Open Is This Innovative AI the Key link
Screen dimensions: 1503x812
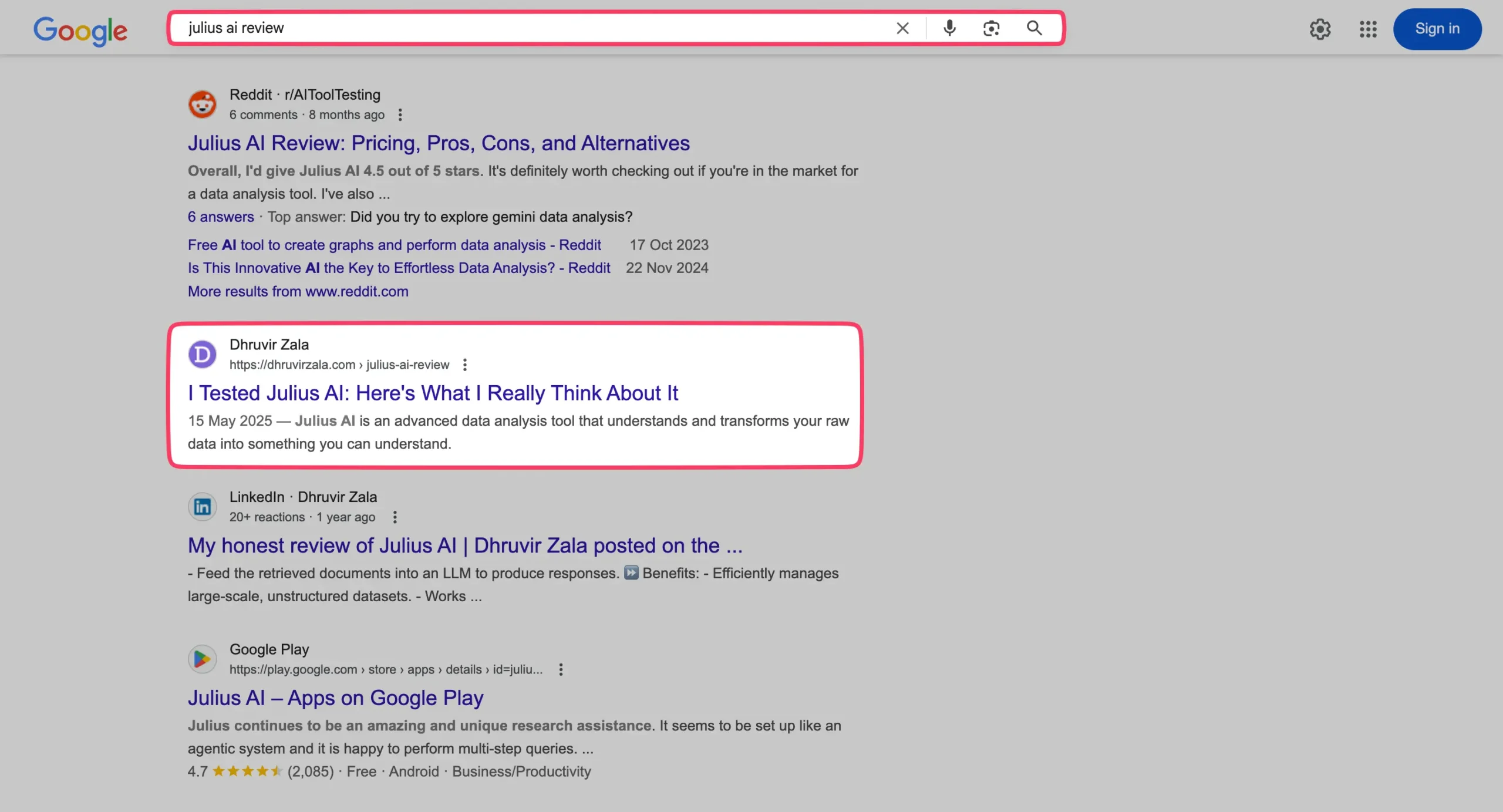click(399, 268)
